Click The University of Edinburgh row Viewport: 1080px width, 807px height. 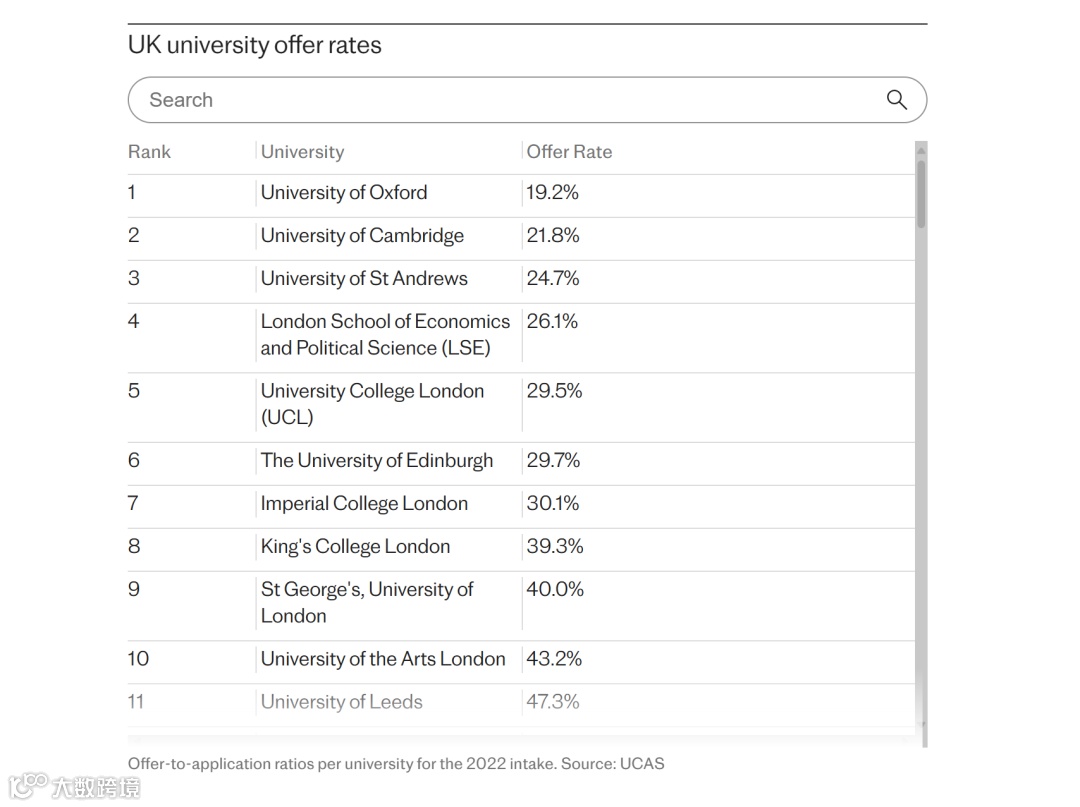coord(377,460)
